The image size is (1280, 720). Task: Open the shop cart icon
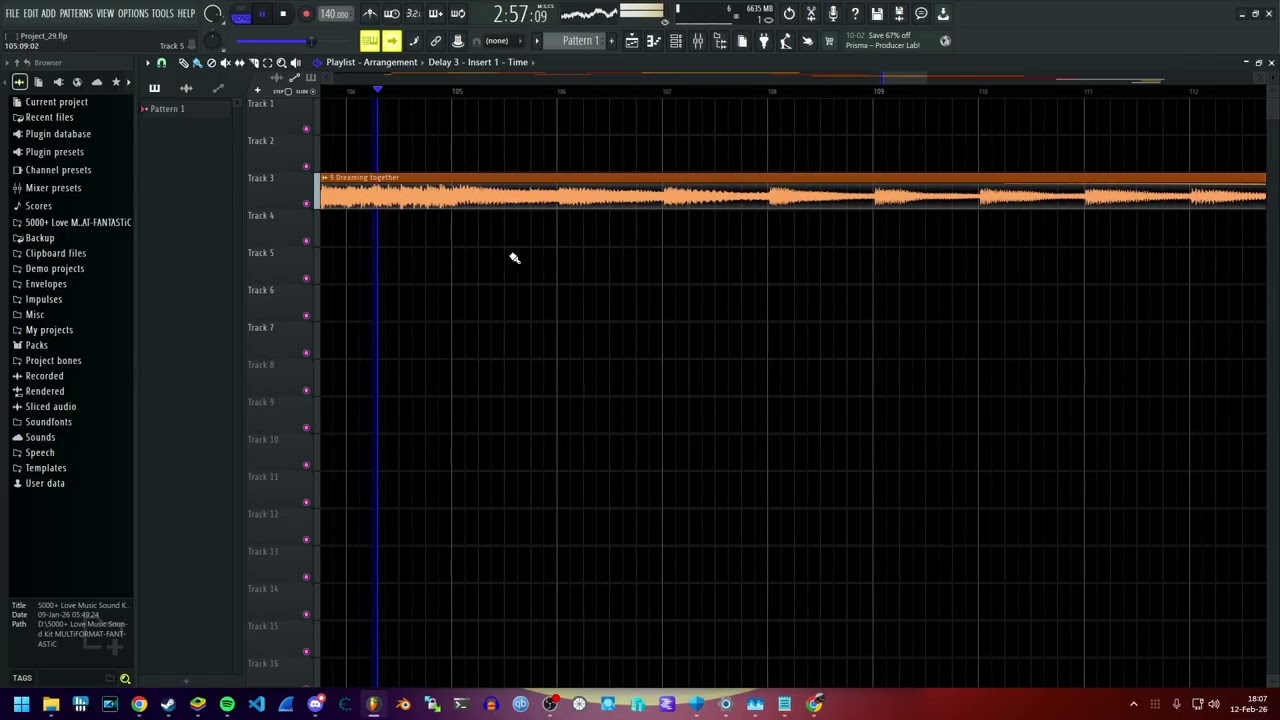pos(829,41)
